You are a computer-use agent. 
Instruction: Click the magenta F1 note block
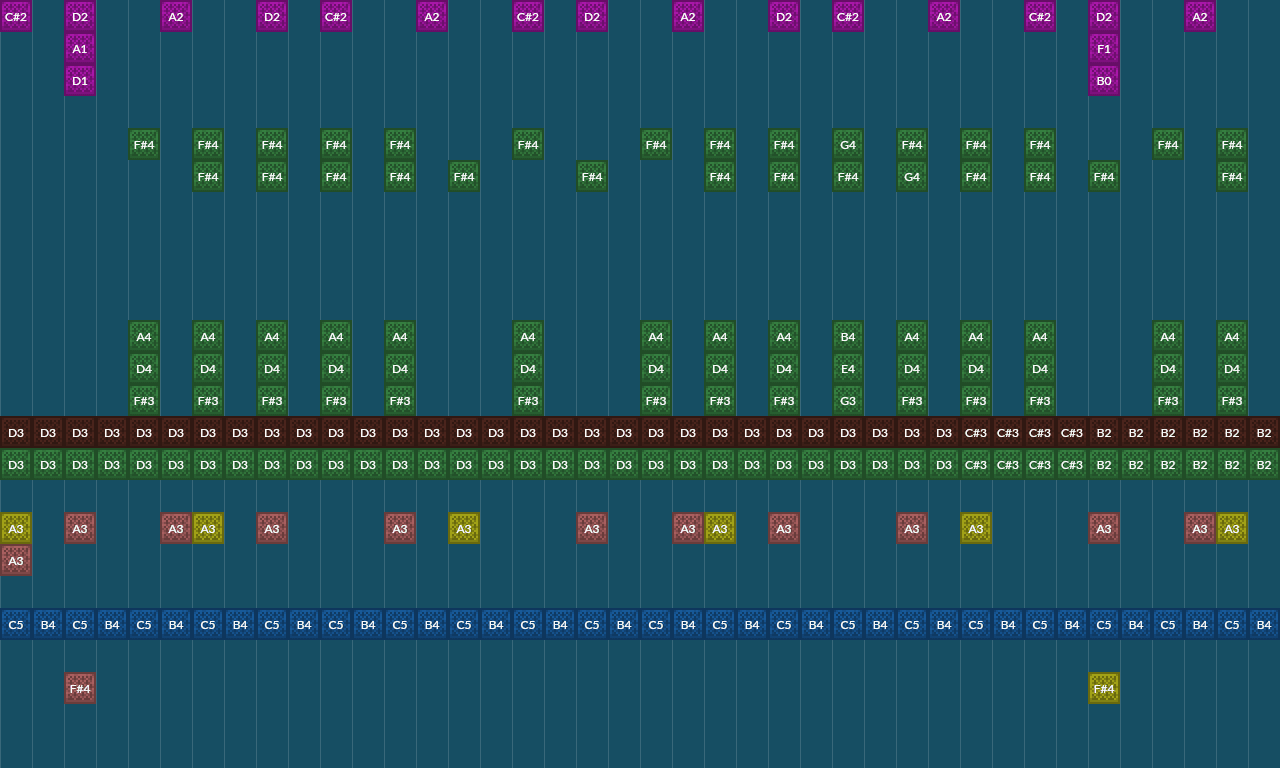(1104, 49)
